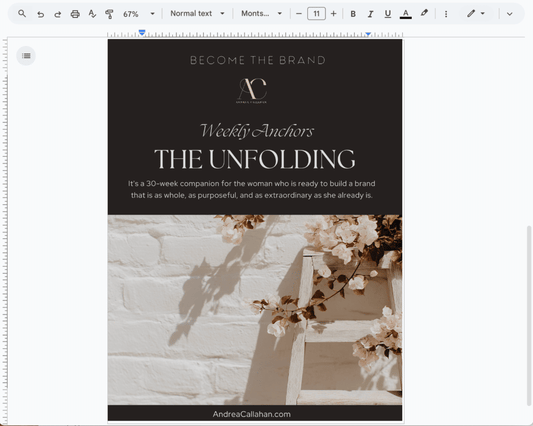Screen dimensions: 533x426
Task: Redo the last action
Action: click(58, 14)
